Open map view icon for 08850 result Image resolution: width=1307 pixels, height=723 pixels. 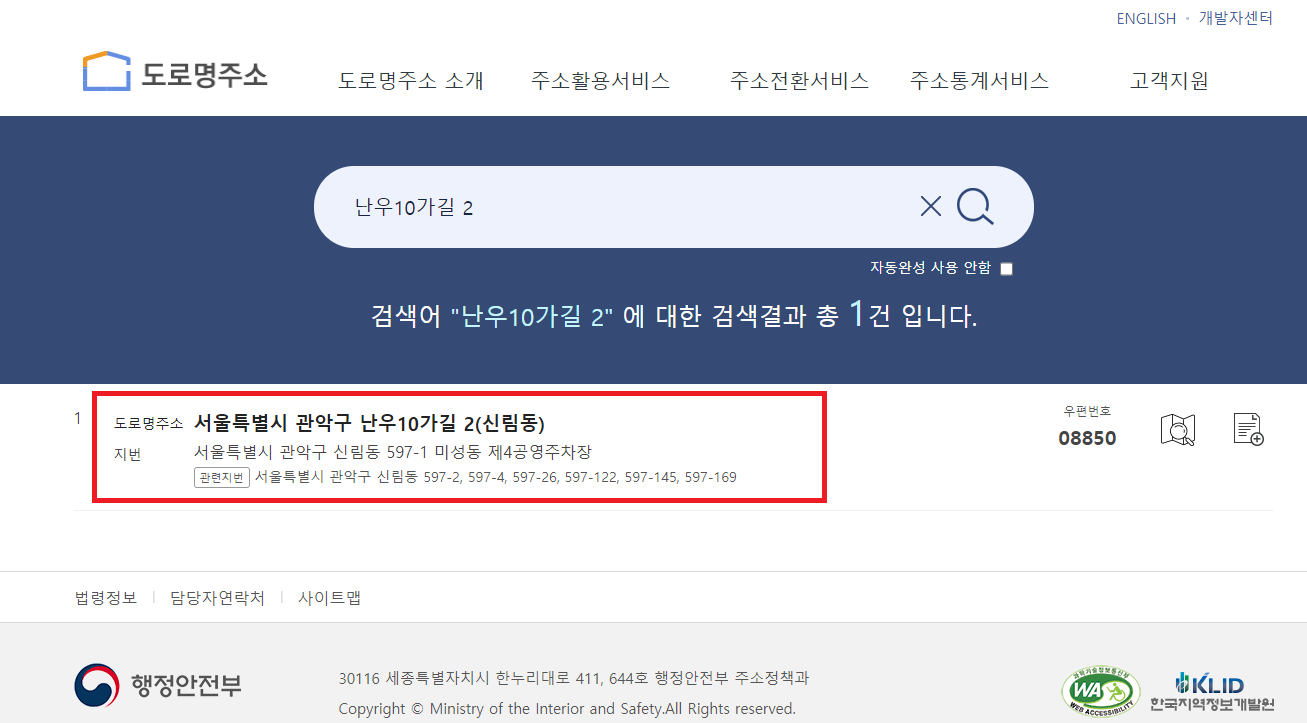1178,429
